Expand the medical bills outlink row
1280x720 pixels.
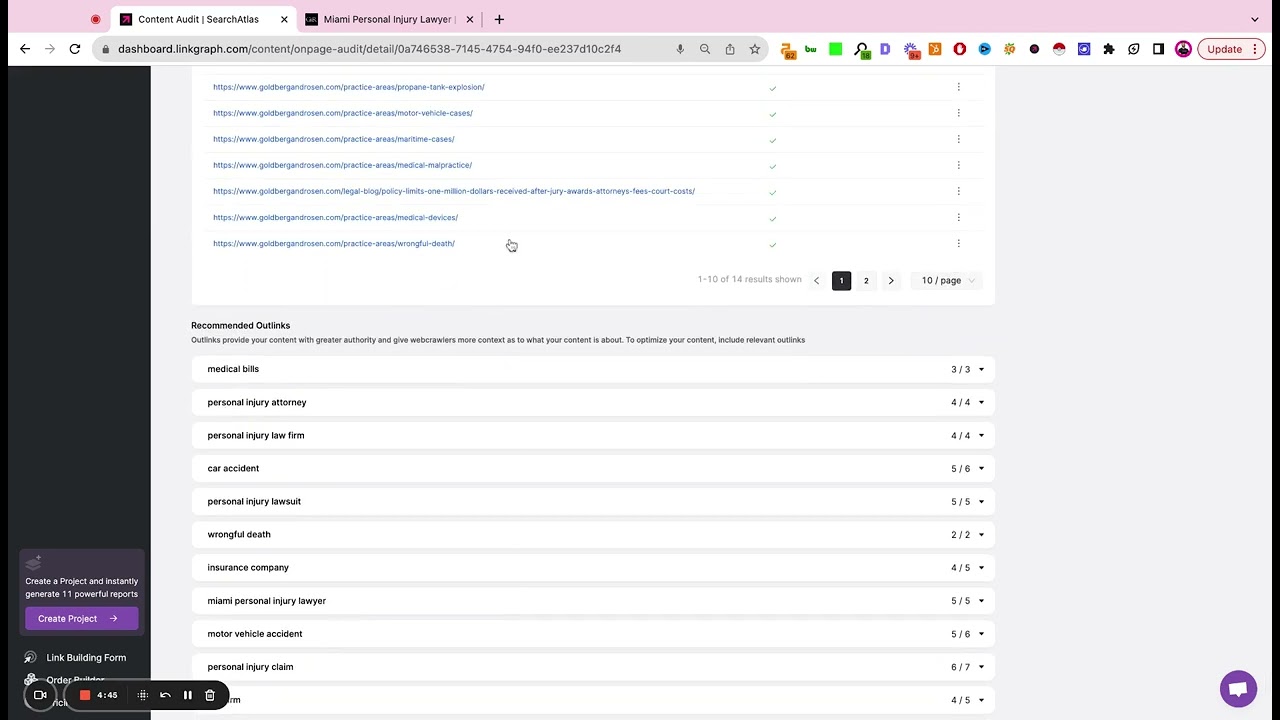(x=980, y=370)
